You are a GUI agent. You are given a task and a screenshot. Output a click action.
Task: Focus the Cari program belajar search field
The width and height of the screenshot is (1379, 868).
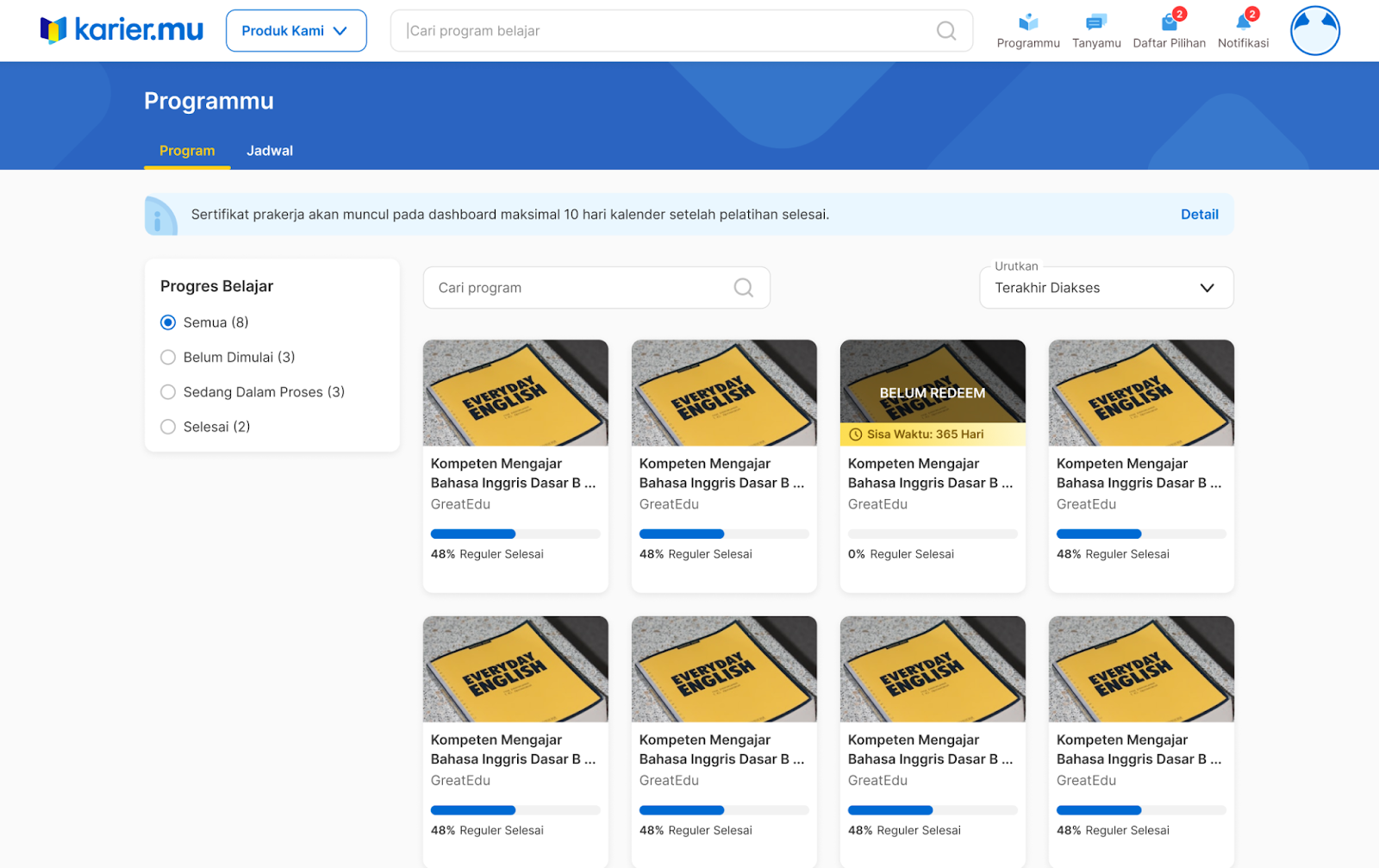click(x=681, y=31)
